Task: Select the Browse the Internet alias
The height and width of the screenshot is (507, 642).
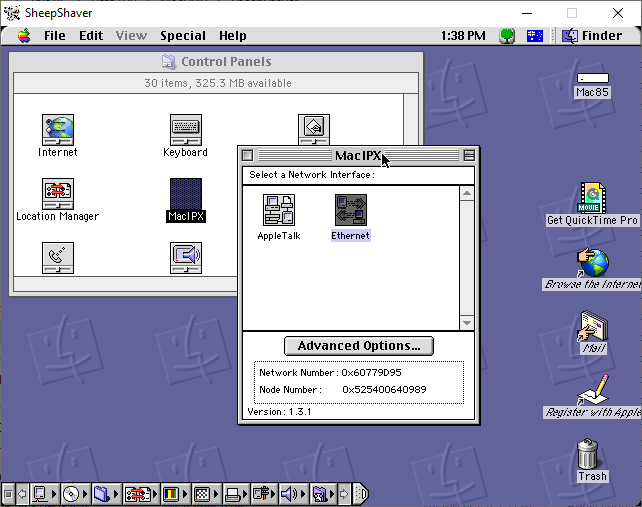Action: tap(592, 263)
